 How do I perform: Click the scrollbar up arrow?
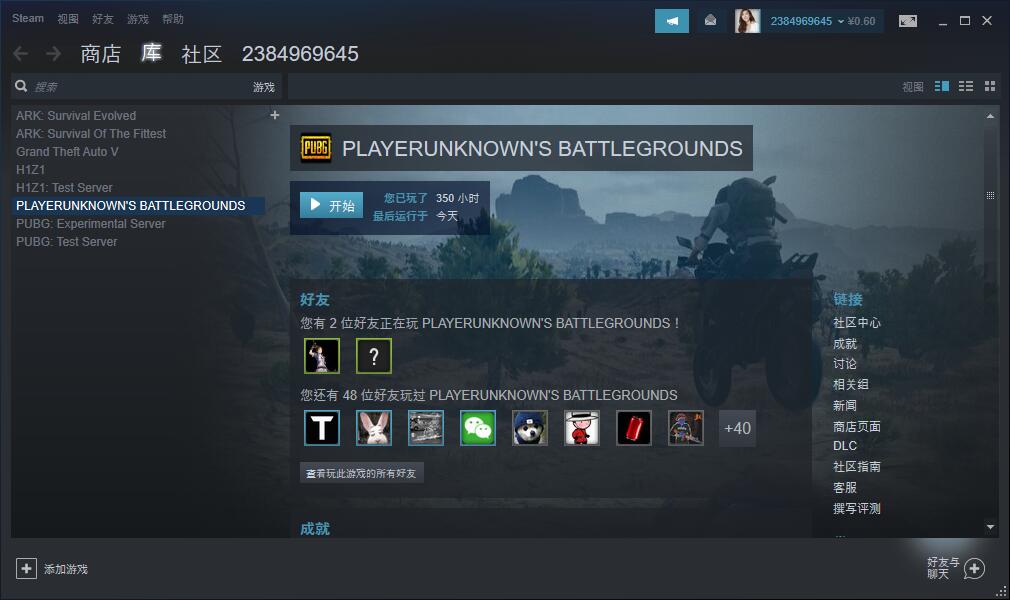tap(990, 116)
